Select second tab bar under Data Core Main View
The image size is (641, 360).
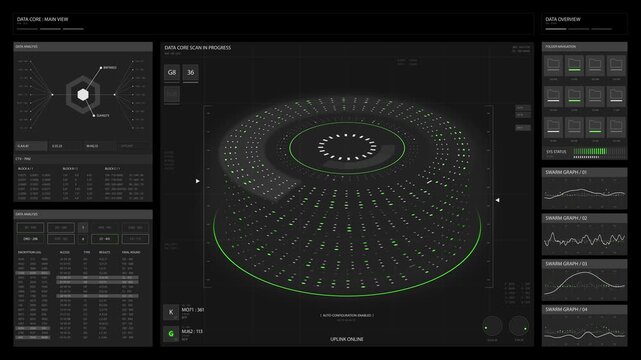point(50,29)
